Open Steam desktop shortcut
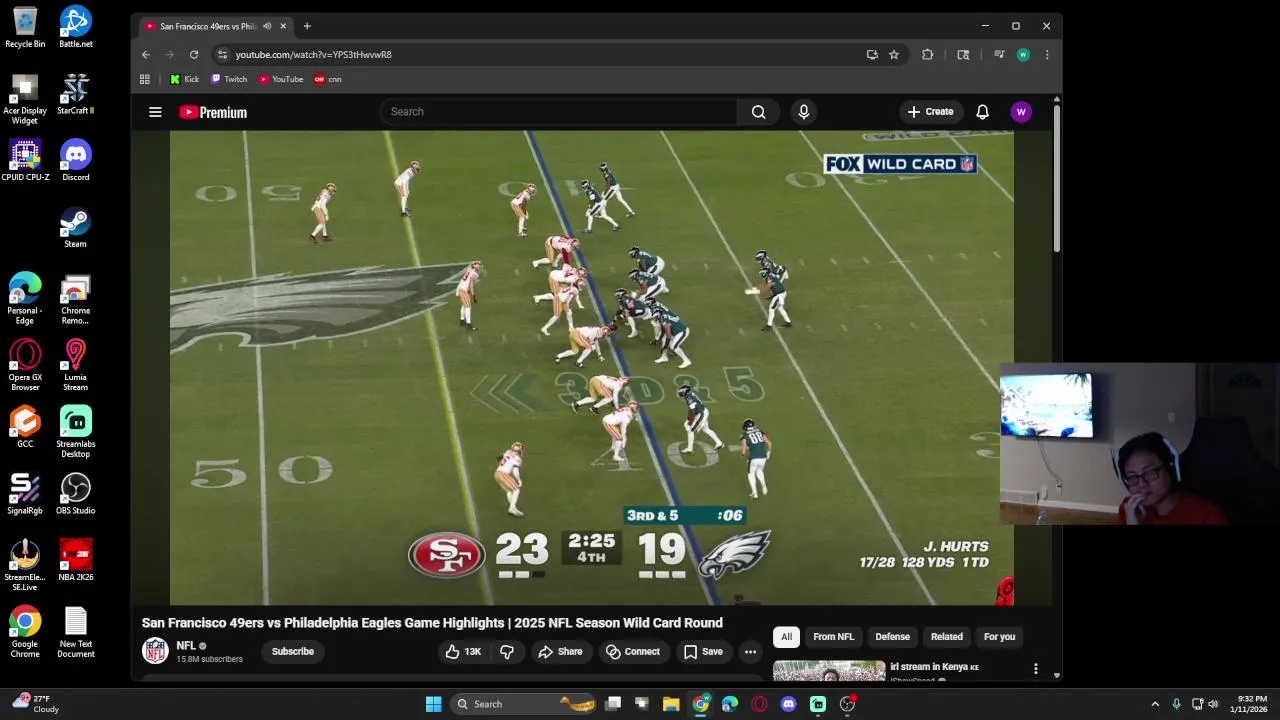The width and height of the screenshot is (1280, 720). 75,227
